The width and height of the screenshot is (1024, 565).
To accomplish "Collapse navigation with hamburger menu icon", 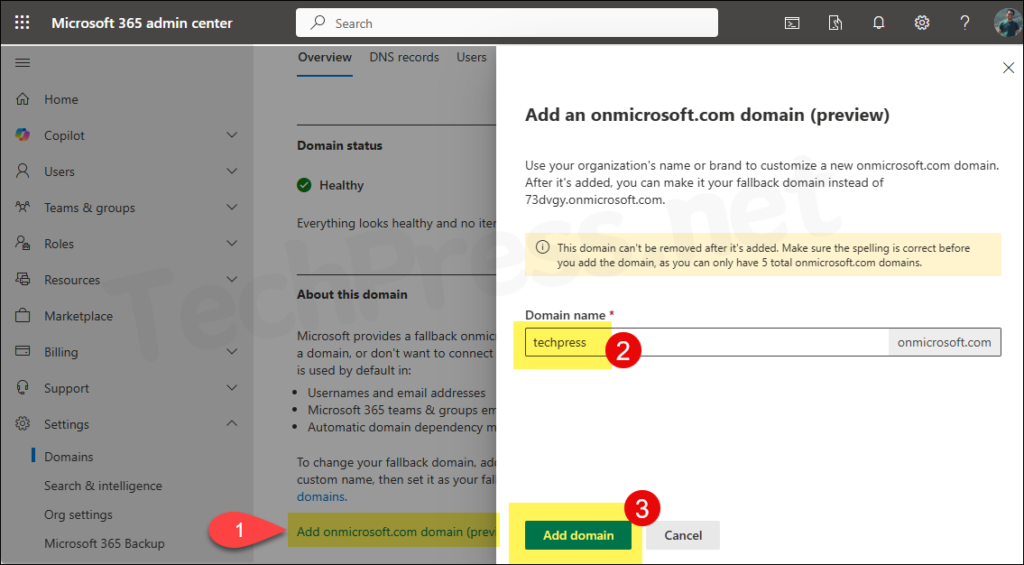I will point(23,63).
